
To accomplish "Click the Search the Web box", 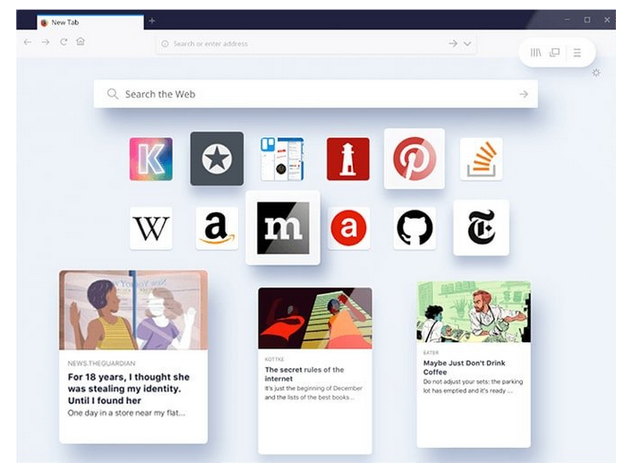I will pyautogui.click(x=316, y=94).
